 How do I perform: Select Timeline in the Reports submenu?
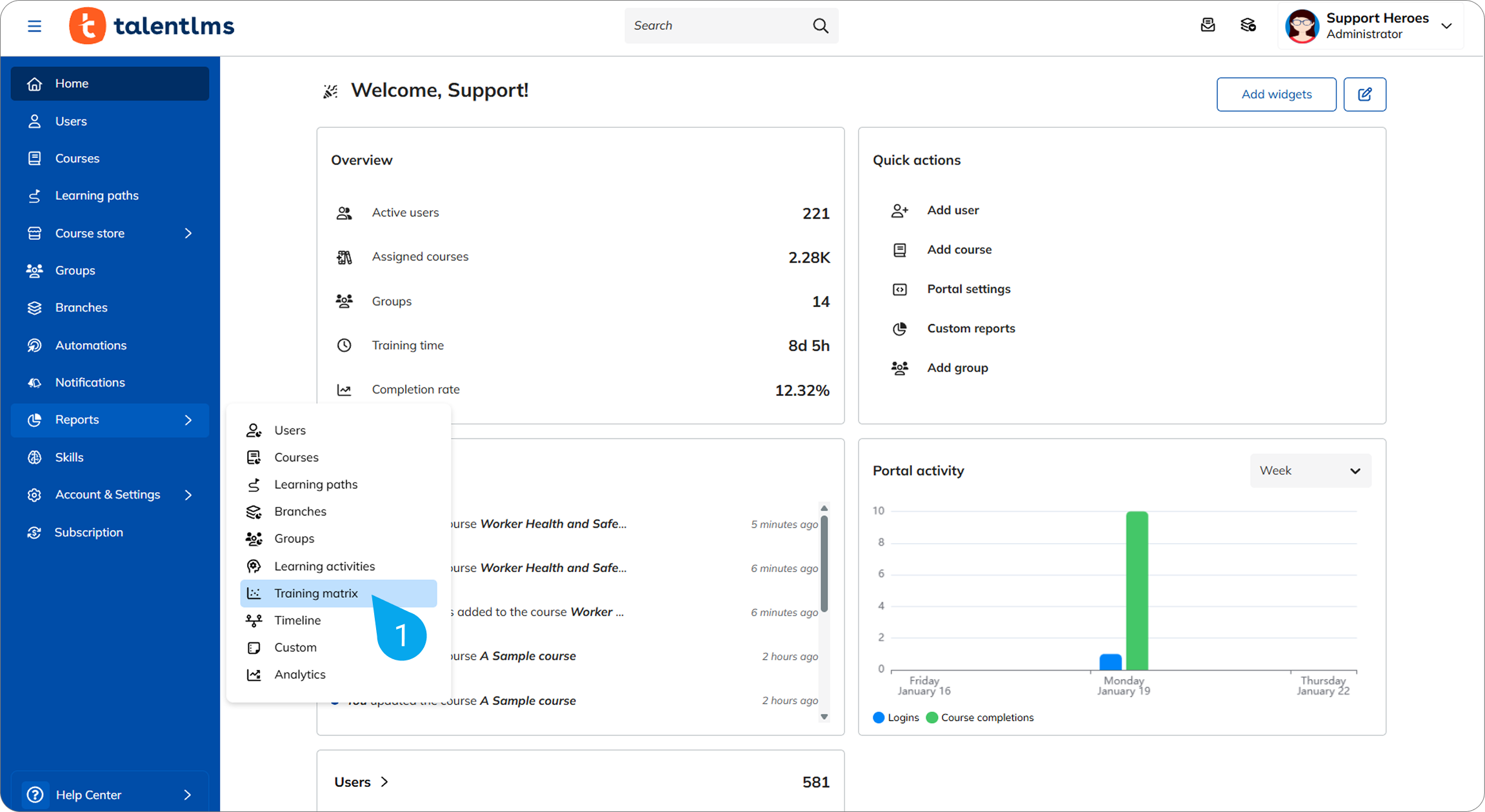tap(297, 620)
